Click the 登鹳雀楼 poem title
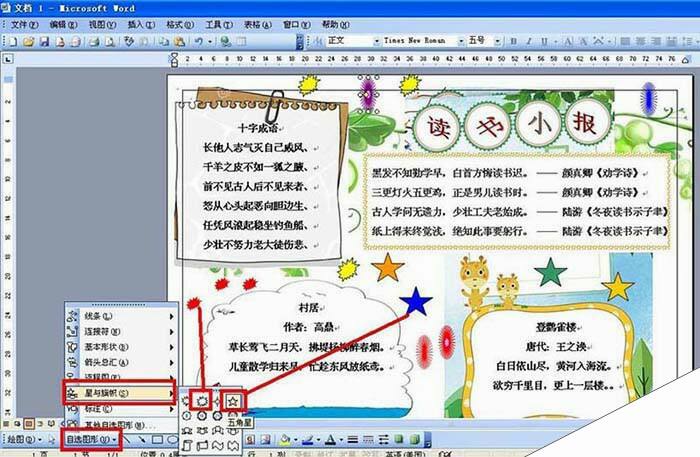 point(556,327)
